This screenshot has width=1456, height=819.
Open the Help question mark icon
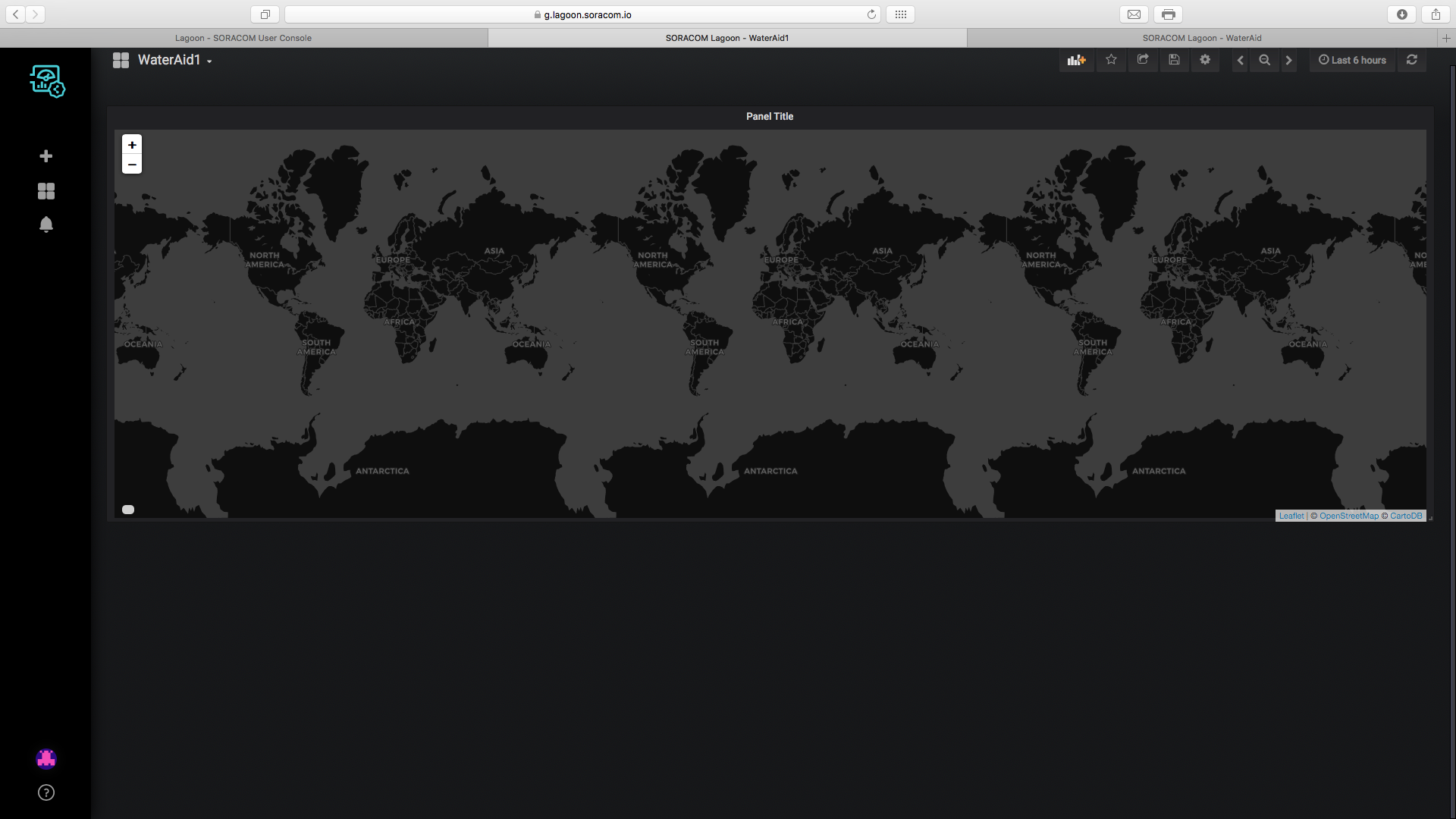point(46,792)
